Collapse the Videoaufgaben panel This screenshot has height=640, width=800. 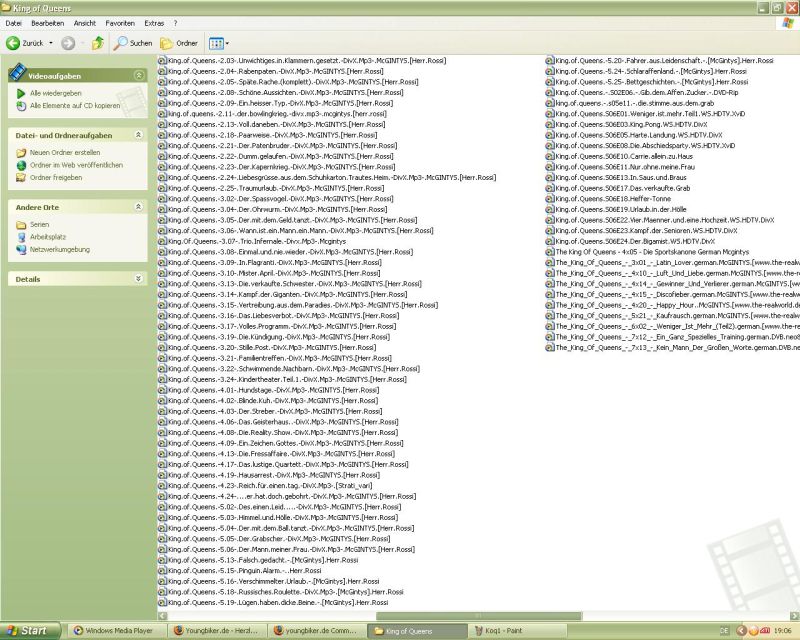(x=139, y=76)
